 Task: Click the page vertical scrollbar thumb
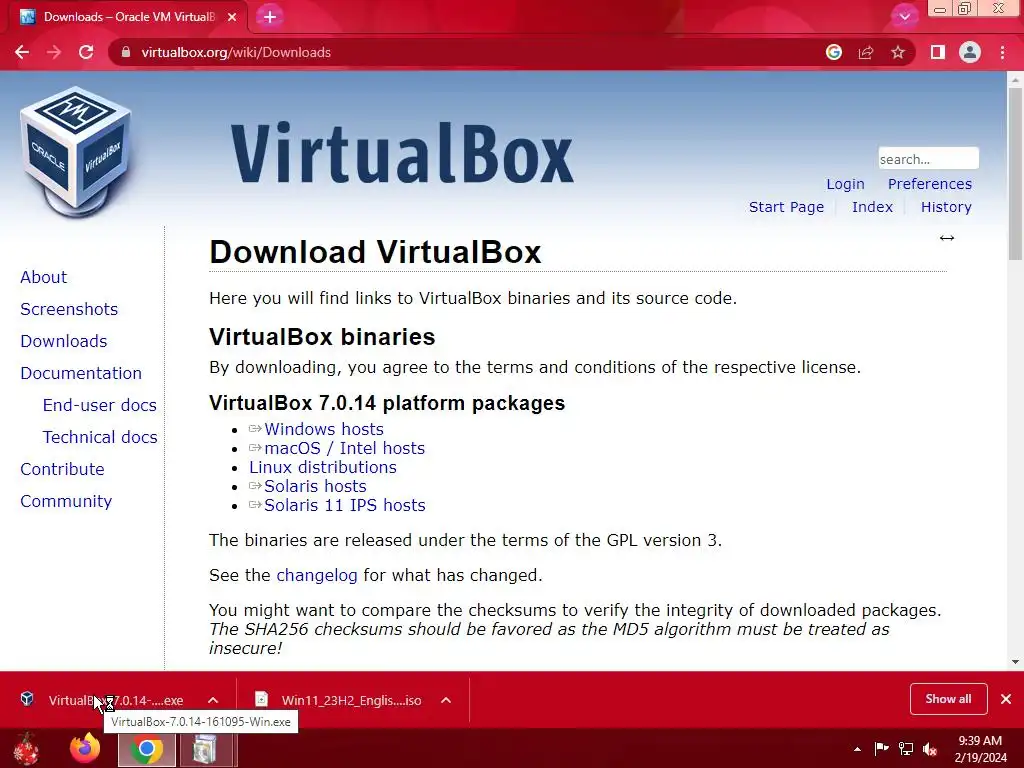coord(1015,173)
